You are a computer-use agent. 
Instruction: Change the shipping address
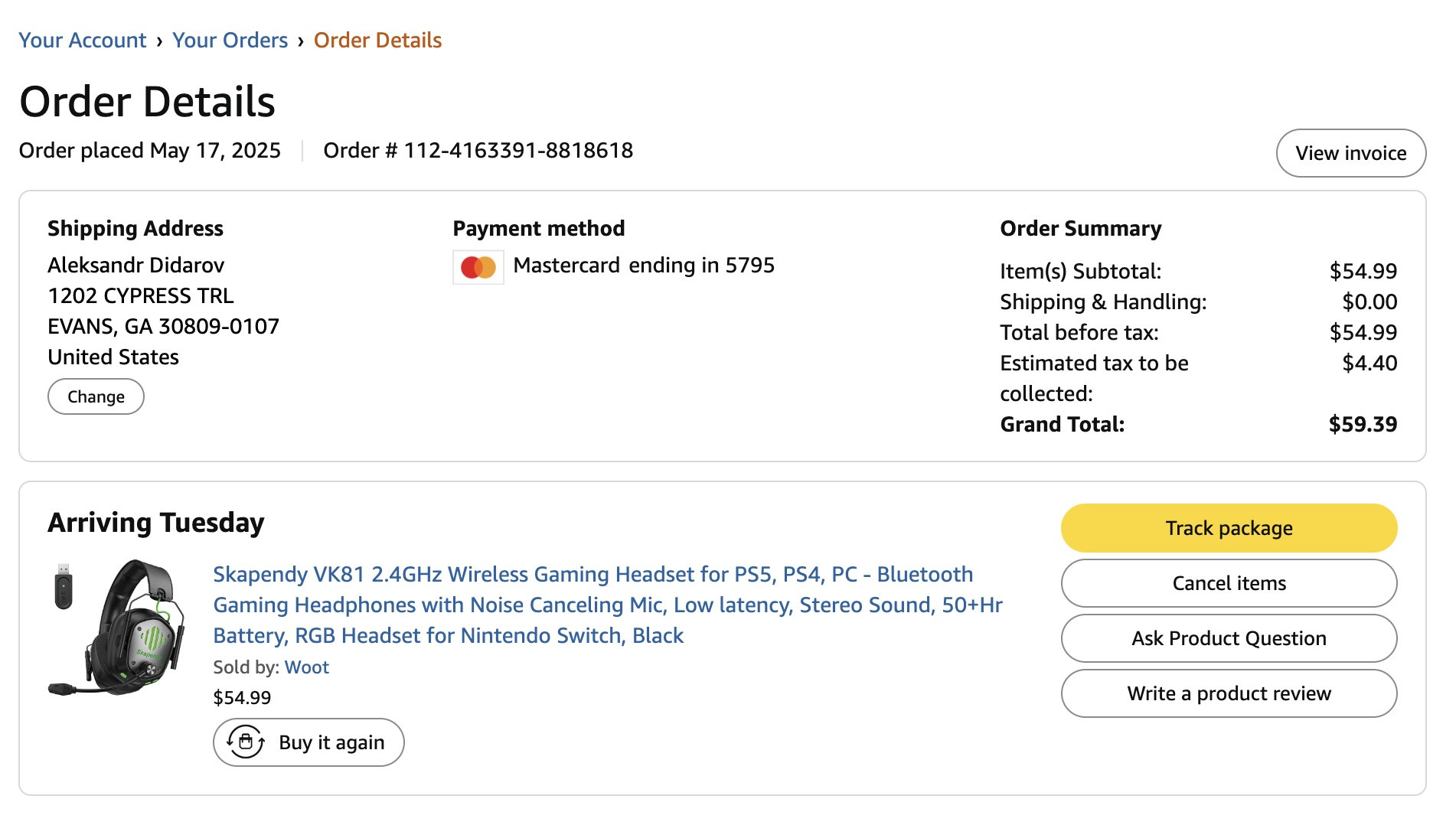click(96, 396)
